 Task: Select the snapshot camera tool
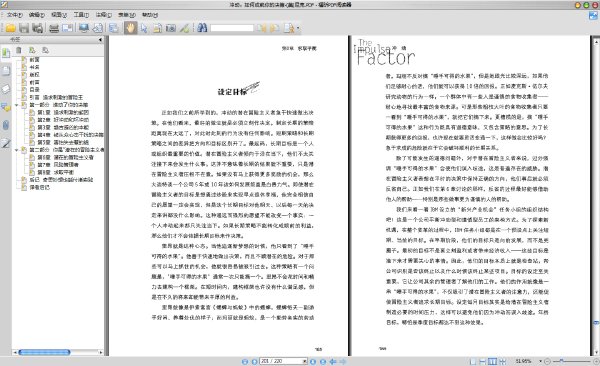(171, 28)
